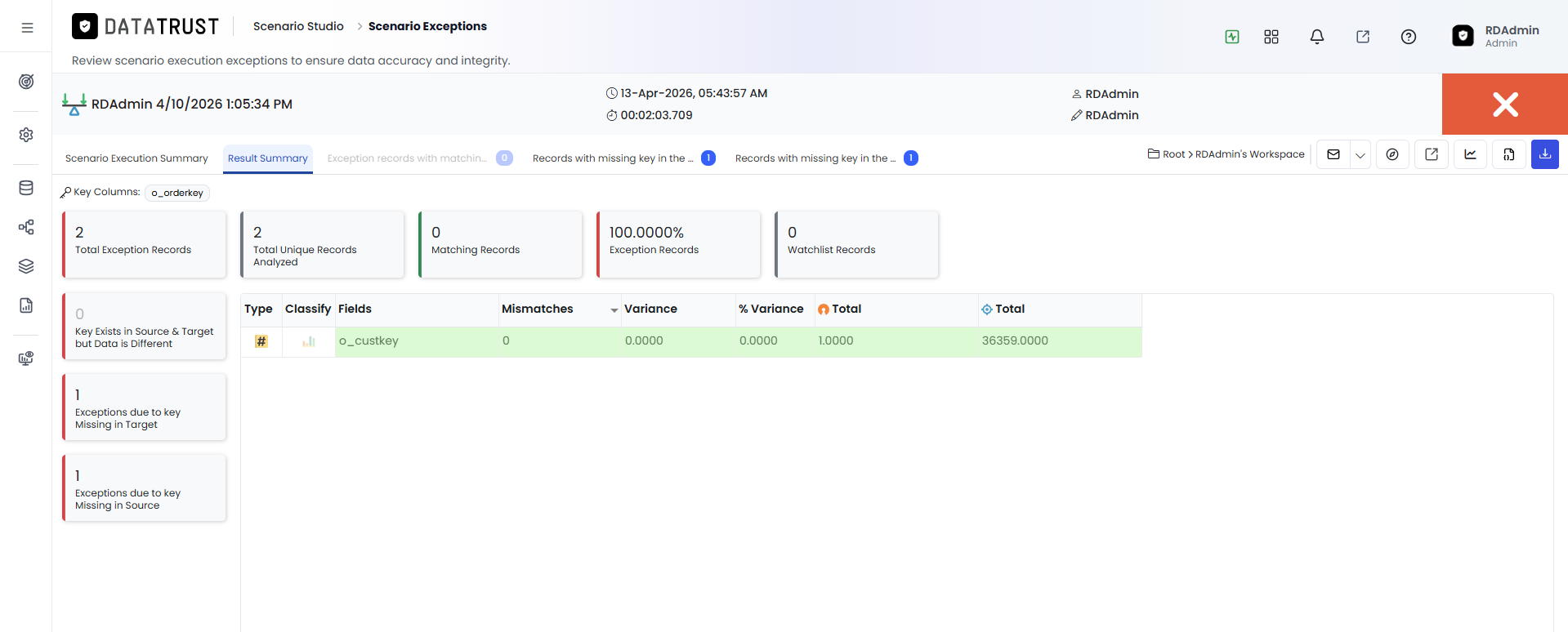Image resolution: width=1568 pixels, height=632 pixels.
Task: Click the line chart button
Action: tap(1470, 154)
